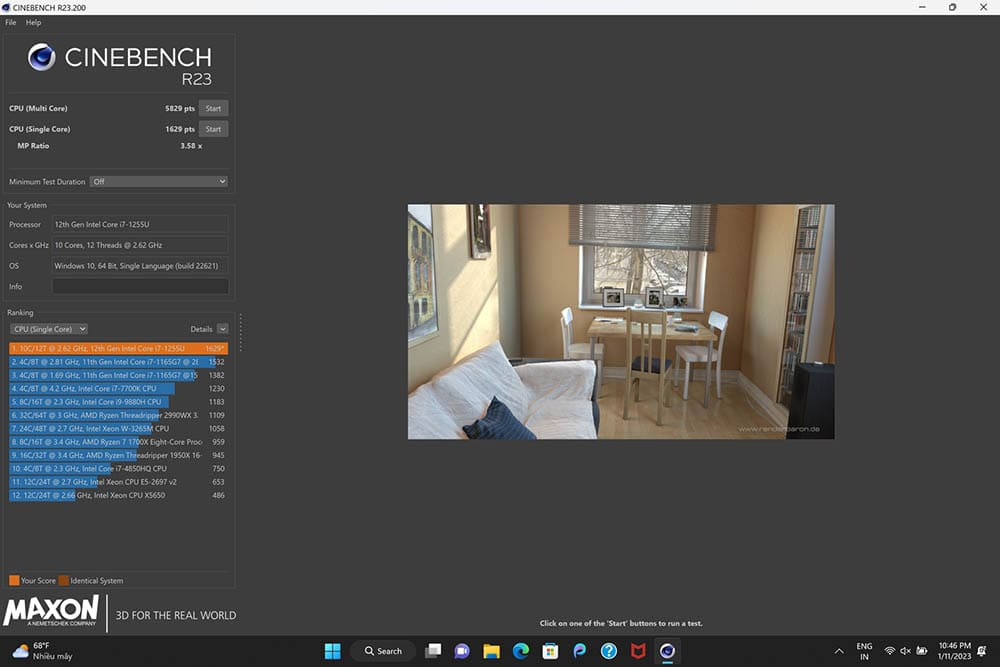This screenshot has width=1000, height=667.
Task: Open Cinebench from the taskbar
Action: tap(667, 651)
